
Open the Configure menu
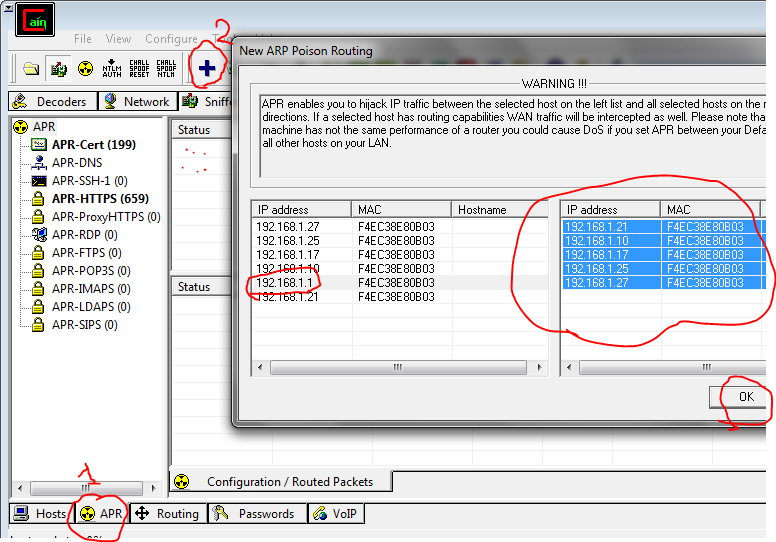pyautogui.click(x=171, y=39)
